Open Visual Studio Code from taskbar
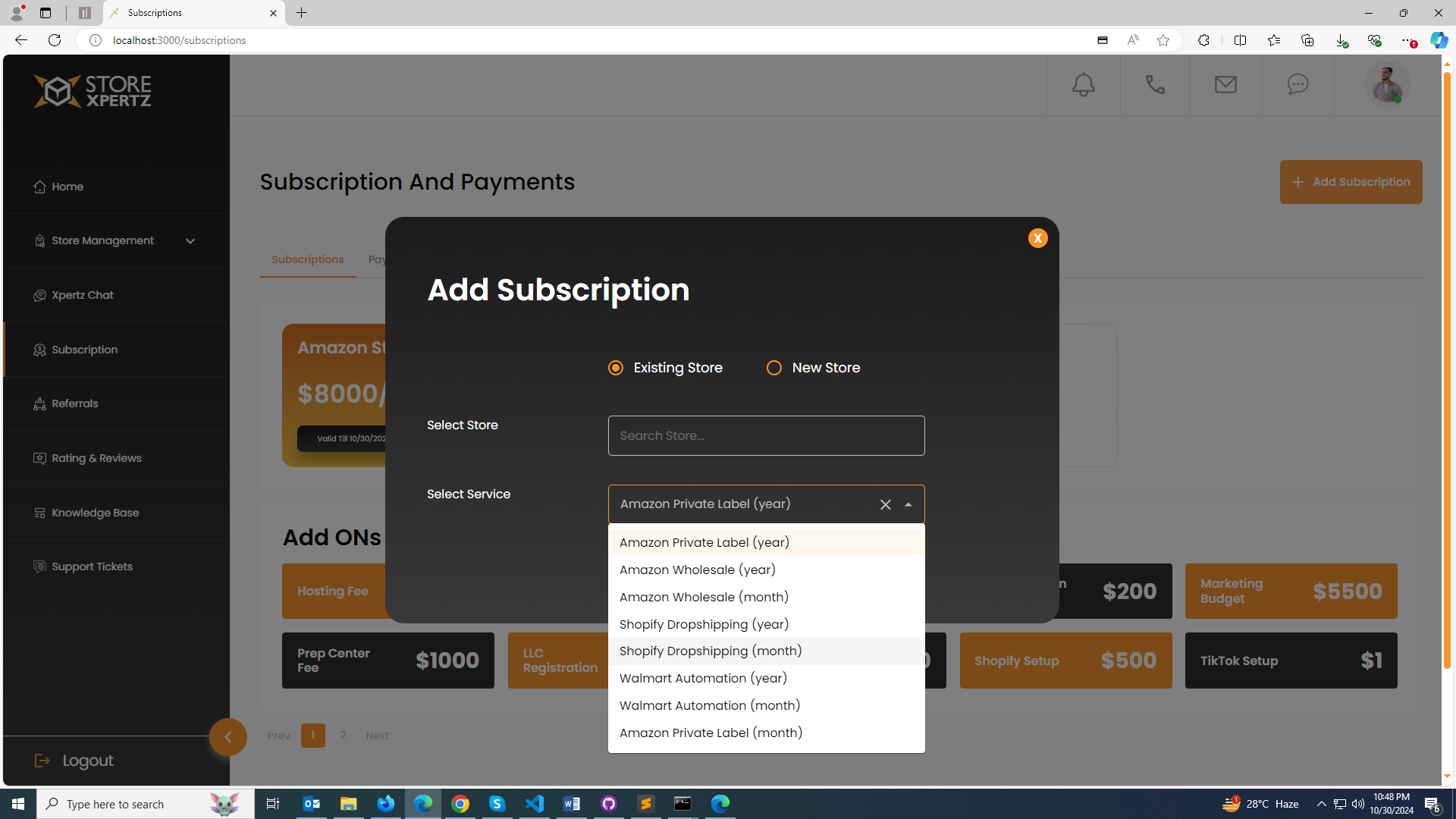The width and height of the screenshot is (1456, 819). (x=535, y=804)
